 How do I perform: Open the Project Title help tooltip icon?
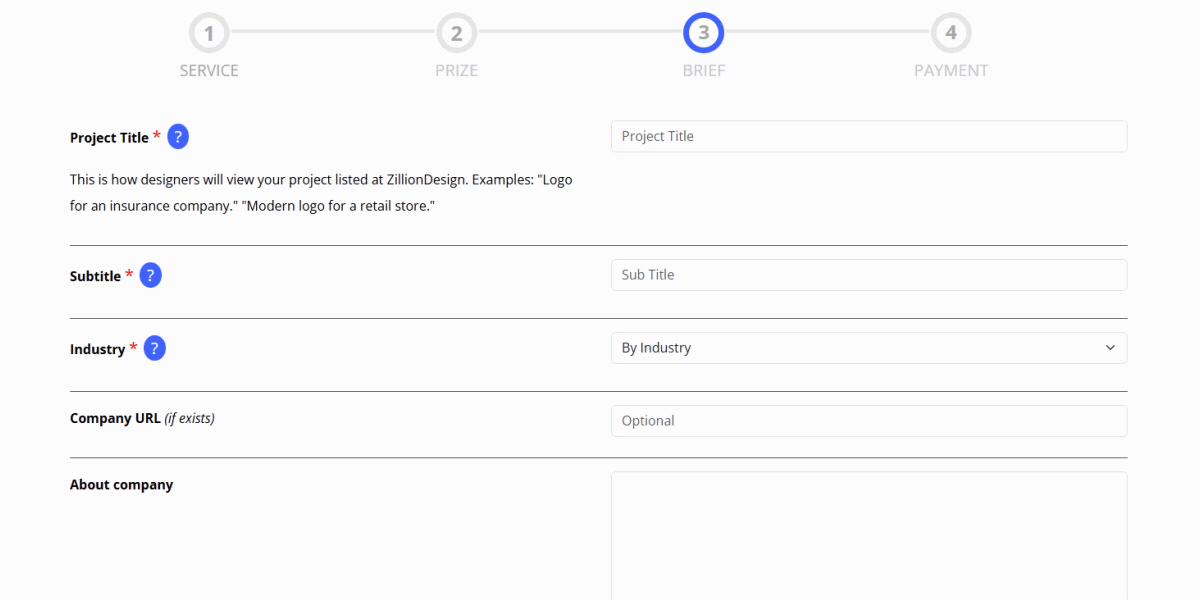click(x=177, y=136)
